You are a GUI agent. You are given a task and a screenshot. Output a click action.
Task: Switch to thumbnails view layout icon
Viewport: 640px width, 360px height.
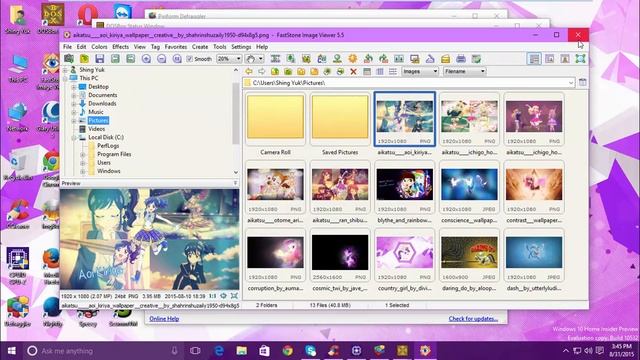click(x=367, y=71)
